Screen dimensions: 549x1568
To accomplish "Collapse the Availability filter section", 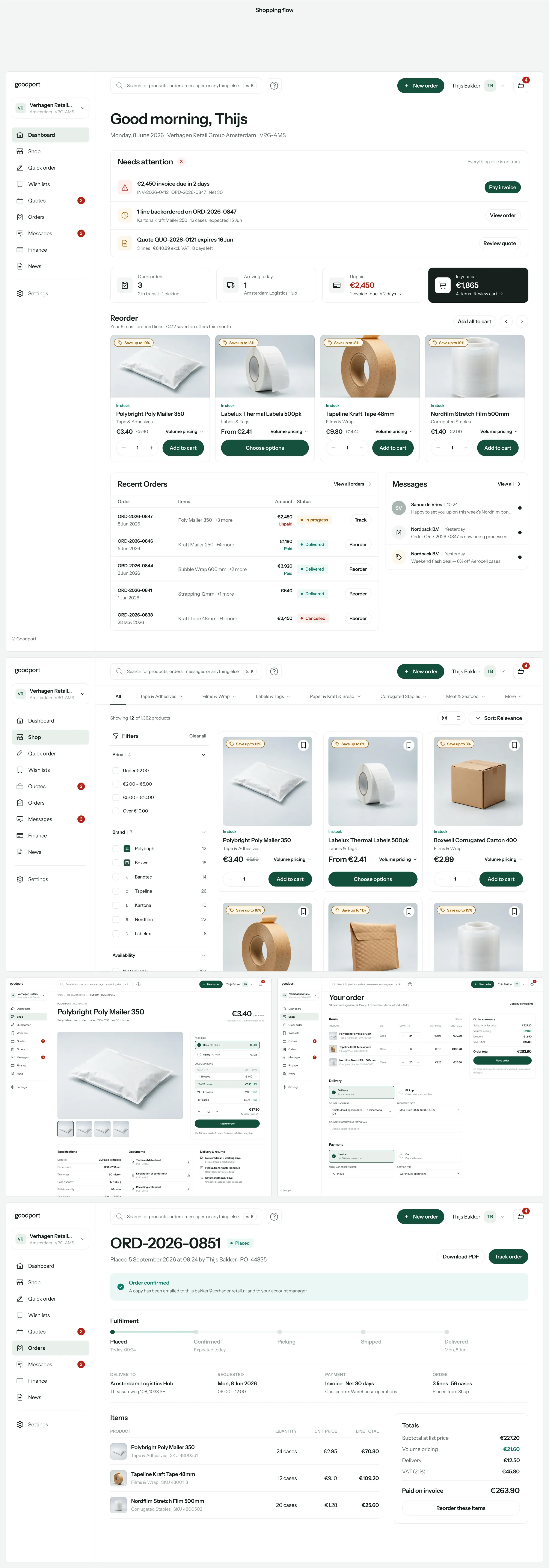I will tap(204, 956).
